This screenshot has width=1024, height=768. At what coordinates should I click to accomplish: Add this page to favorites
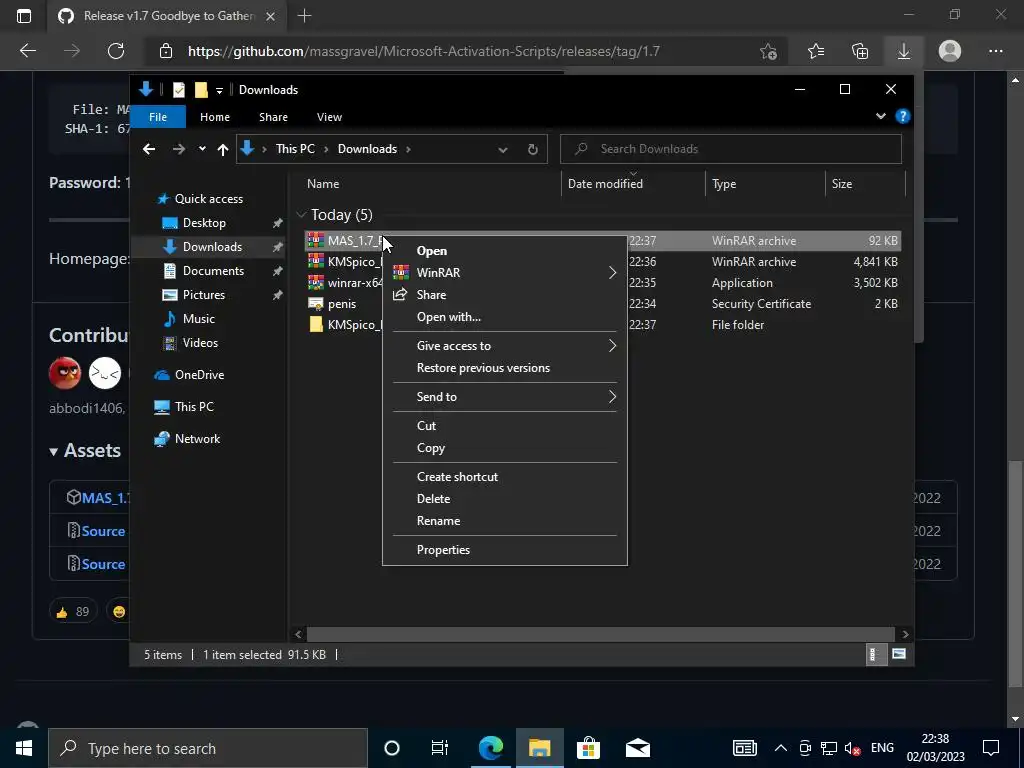pos(769,51)
